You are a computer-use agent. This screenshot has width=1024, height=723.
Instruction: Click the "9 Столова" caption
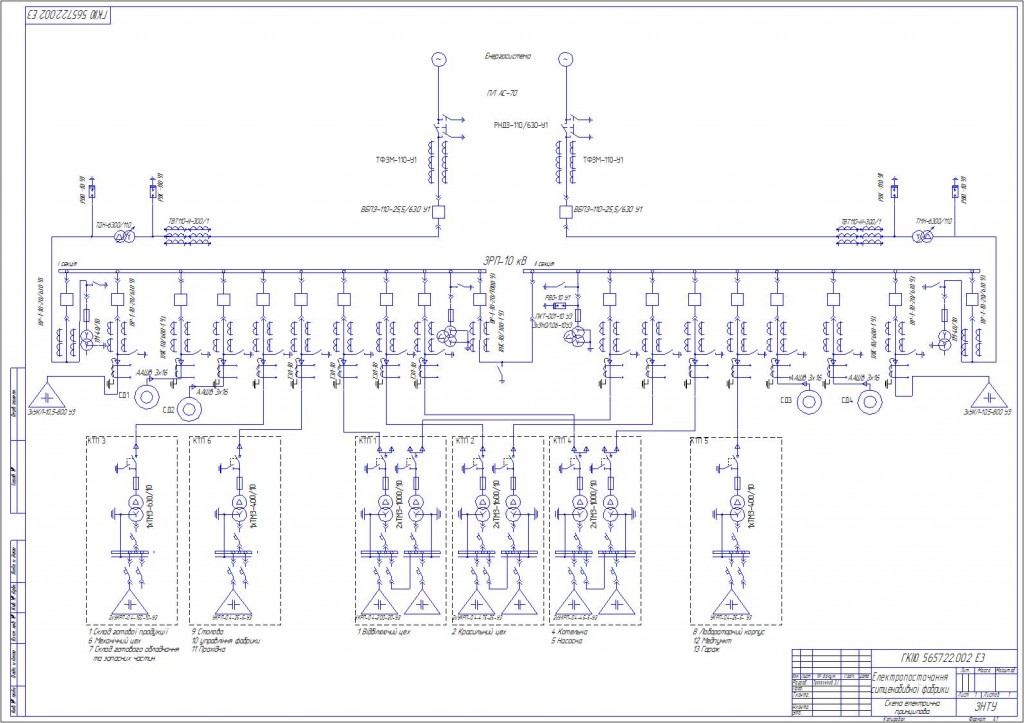click(208, 632)
